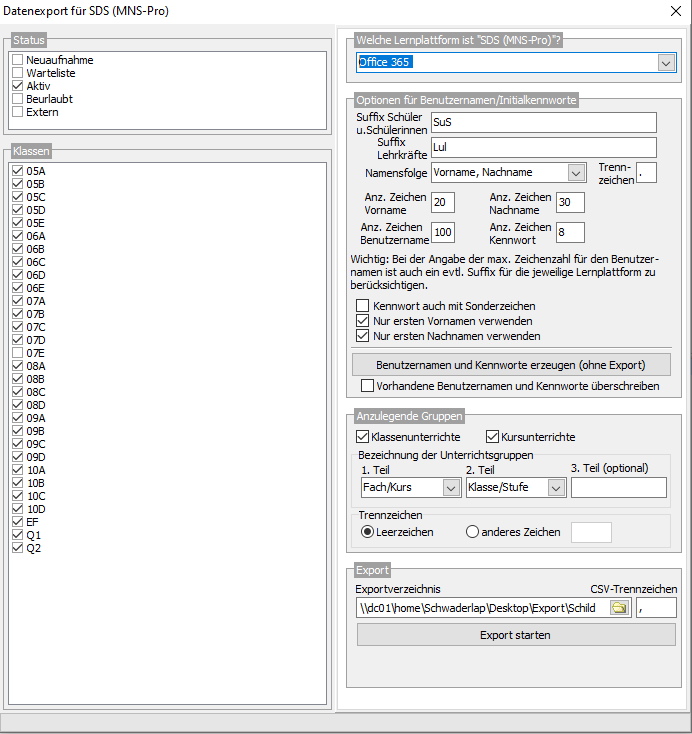Viewport: 692px width, 734px height.
Task: Click Benutzernamen und Kennworte erzeugen button
Action: 510,364
